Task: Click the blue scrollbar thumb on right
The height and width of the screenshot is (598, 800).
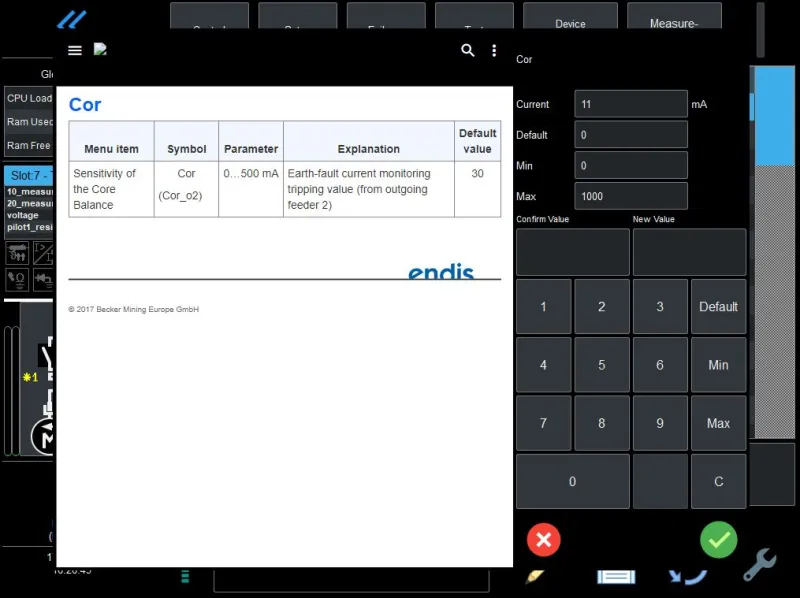Action: pyautogui.click(x=774, y=115)
